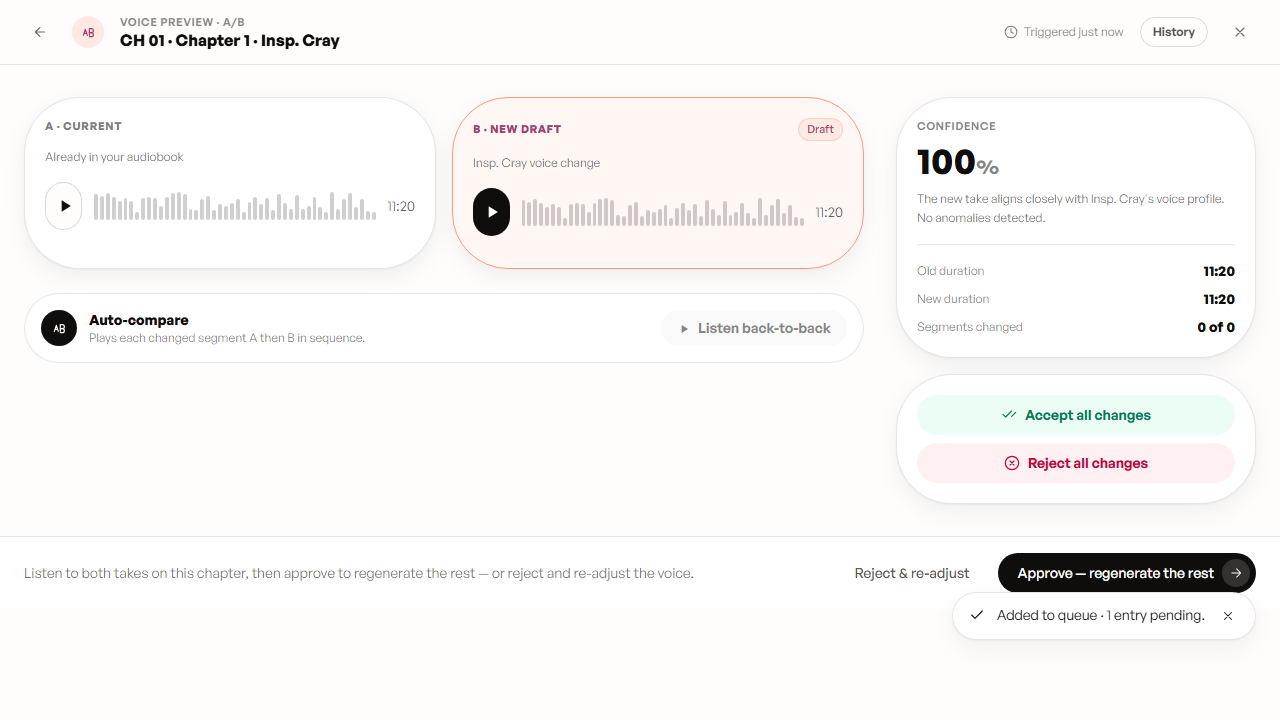Click the arrow icon on Approve button

pyautogui.click(x=1236, y=573)
